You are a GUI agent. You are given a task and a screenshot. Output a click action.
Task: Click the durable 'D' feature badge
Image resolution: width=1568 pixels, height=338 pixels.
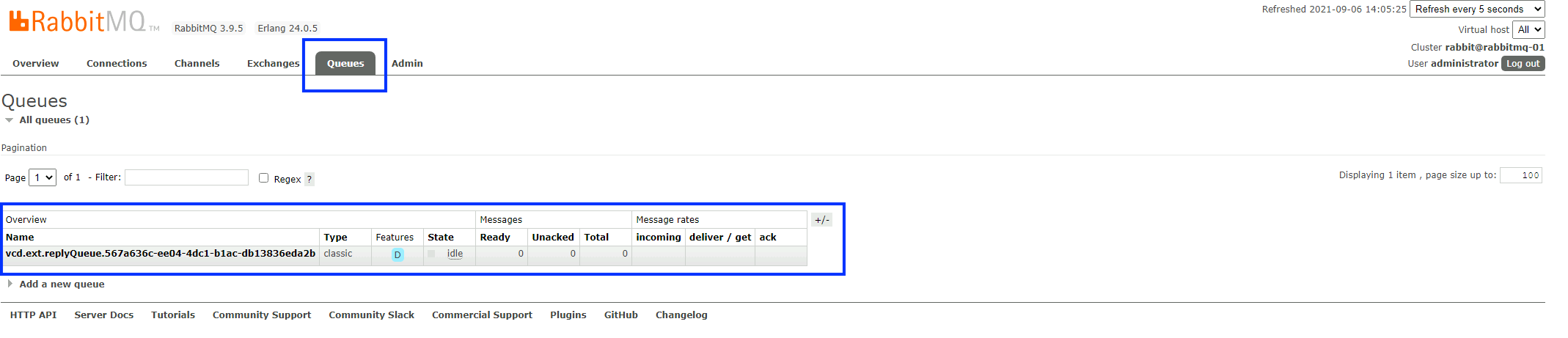coord(398,254)
